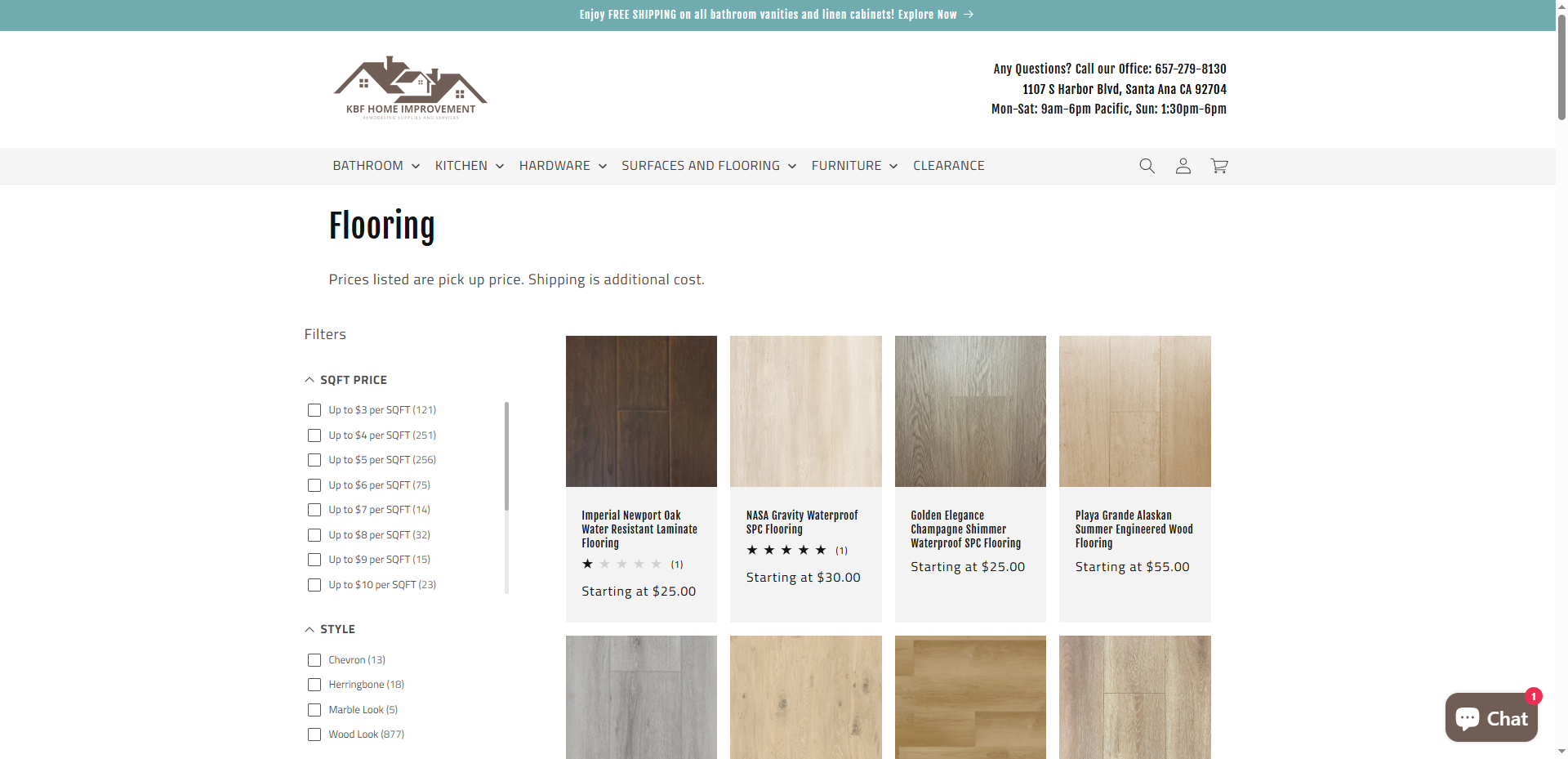The width and height of the screenshot is (1568, 759).
Task: Open the shopping cart icon
Action: click(x=1218, y=166)
